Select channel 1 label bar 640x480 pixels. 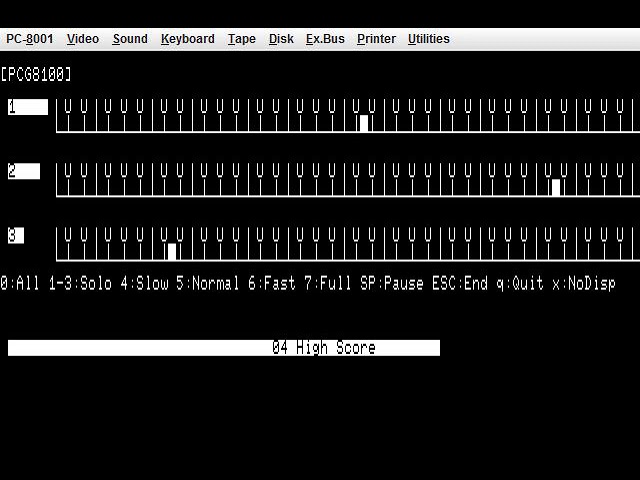click(x=28, y=107)
